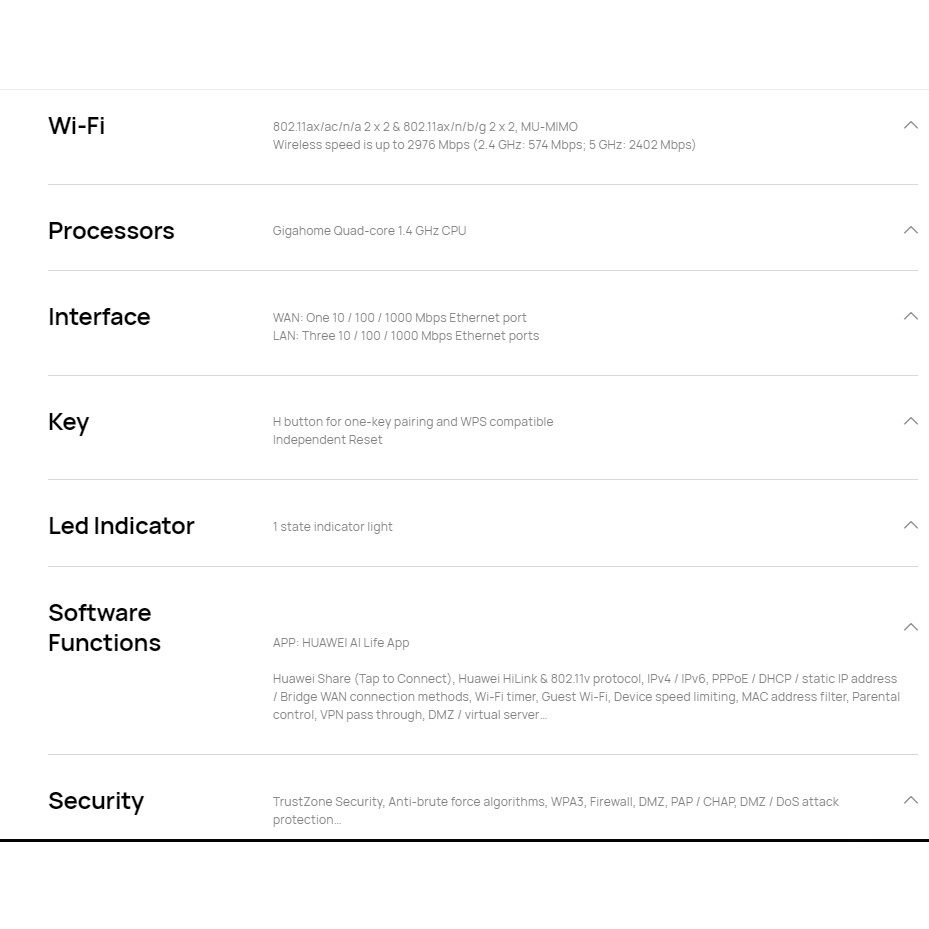
Task: Click the Software Functions heading
Action: tap(104, 628)
